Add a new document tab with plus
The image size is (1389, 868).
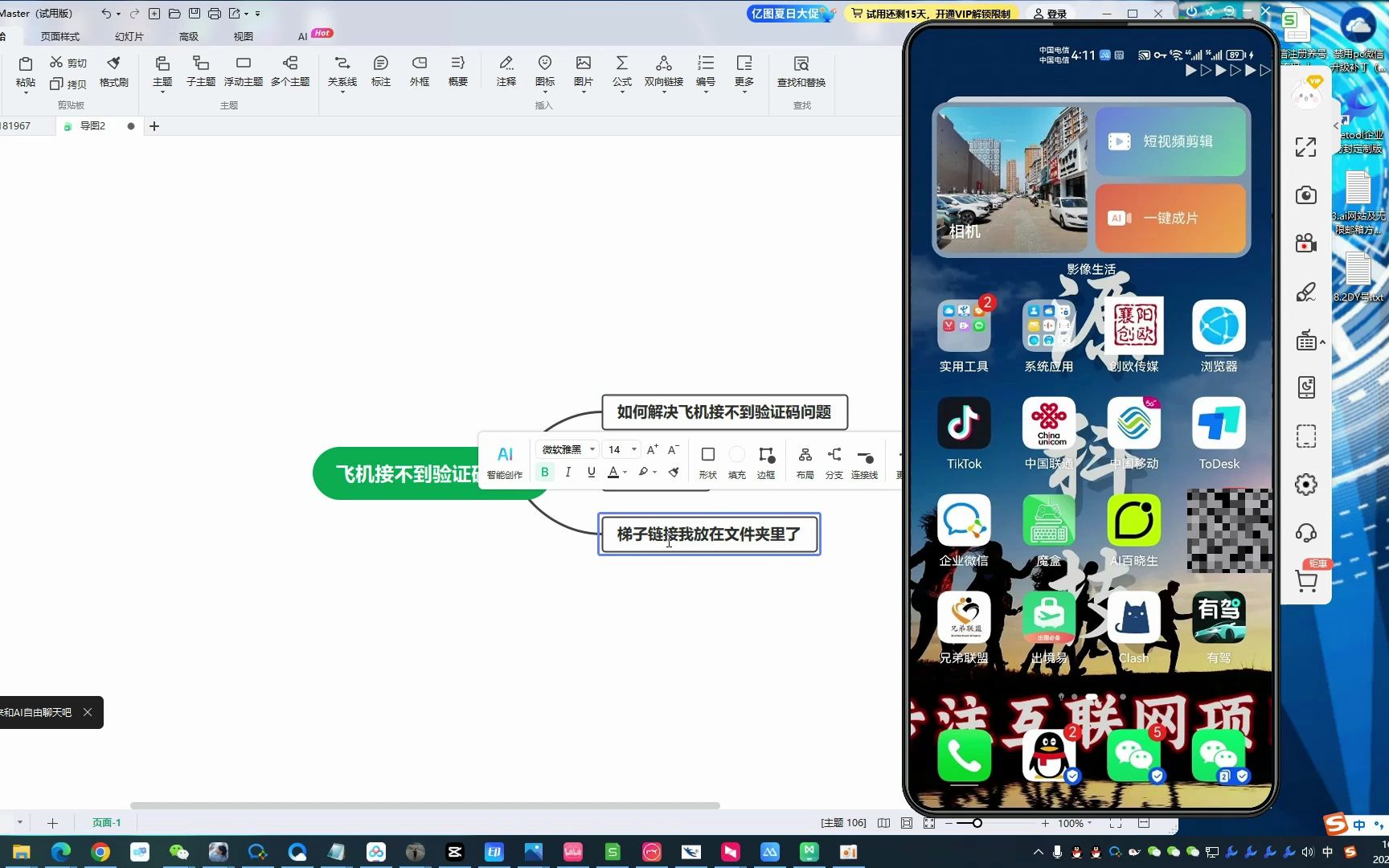(x=154, y=126)
